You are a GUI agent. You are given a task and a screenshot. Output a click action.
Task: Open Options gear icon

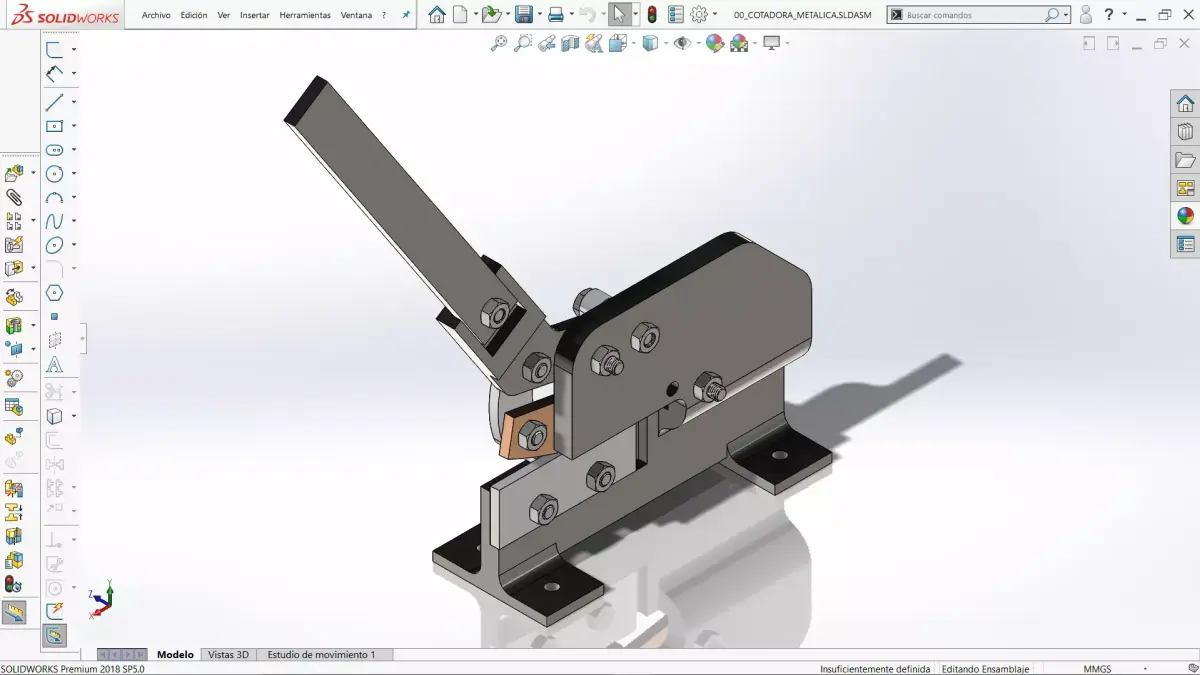[699, 15]
